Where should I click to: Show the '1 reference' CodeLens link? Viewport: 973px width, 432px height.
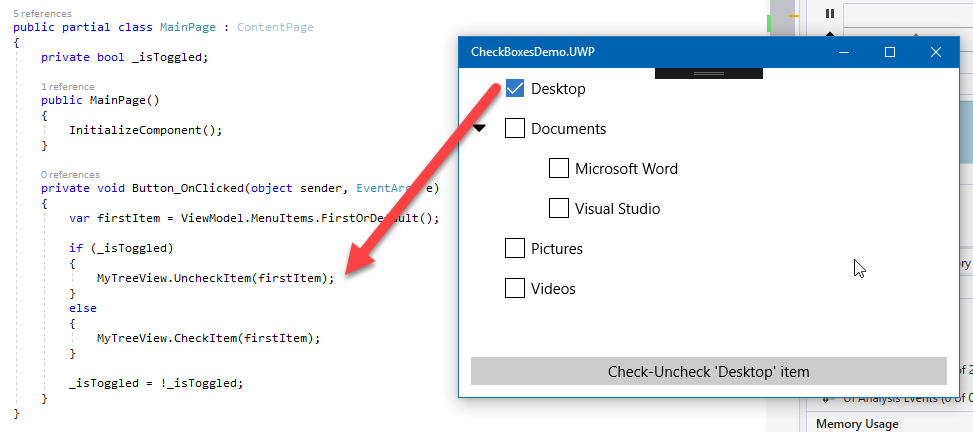67,87
